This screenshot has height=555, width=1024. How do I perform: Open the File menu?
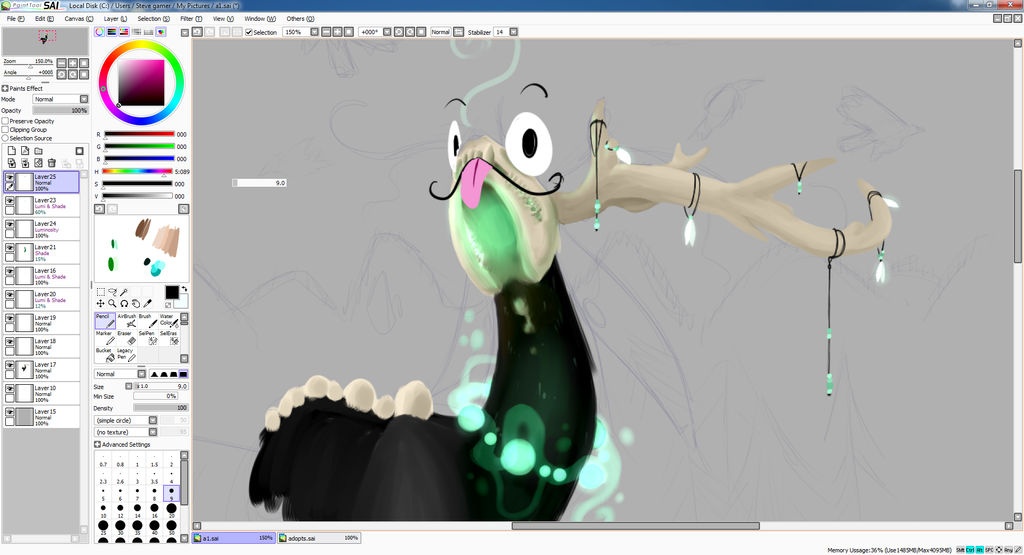click(15, 19)
